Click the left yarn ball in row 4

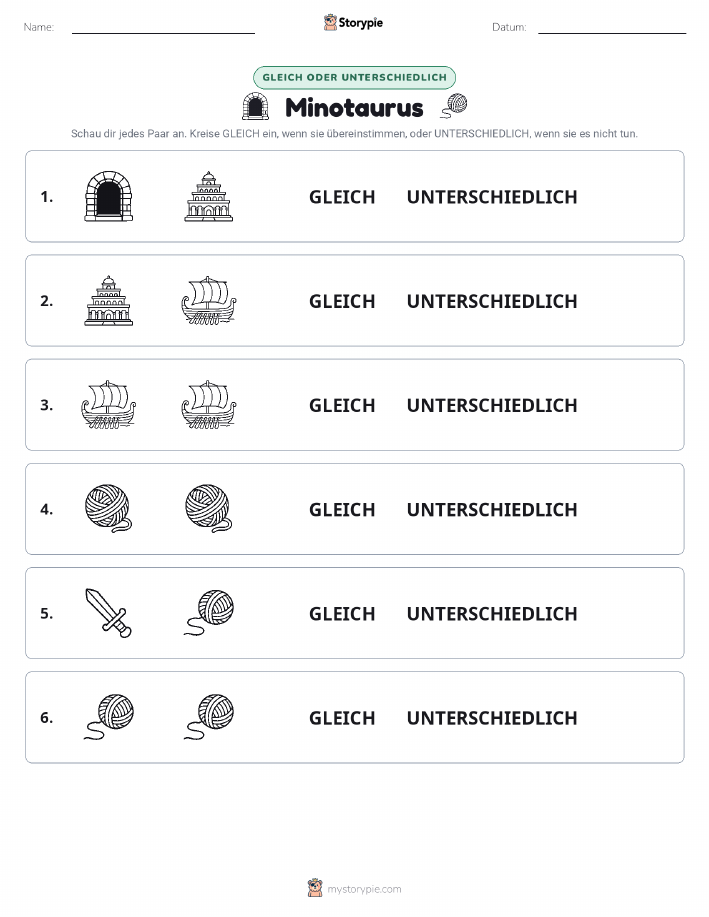click(109, 508)
